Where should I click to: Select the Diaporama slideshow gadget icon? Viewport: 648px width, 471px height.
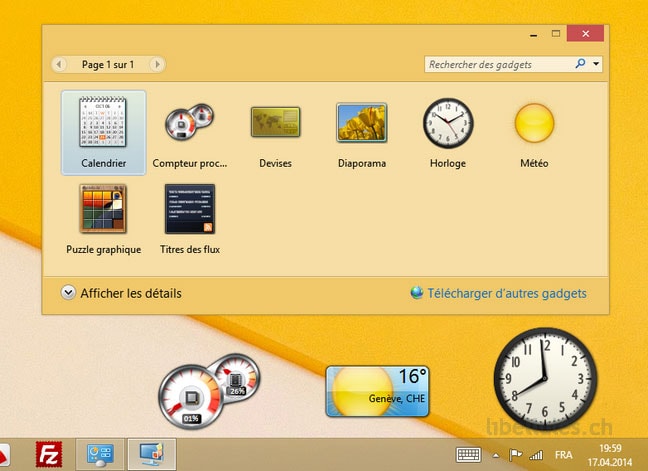(x=362, y=122)
